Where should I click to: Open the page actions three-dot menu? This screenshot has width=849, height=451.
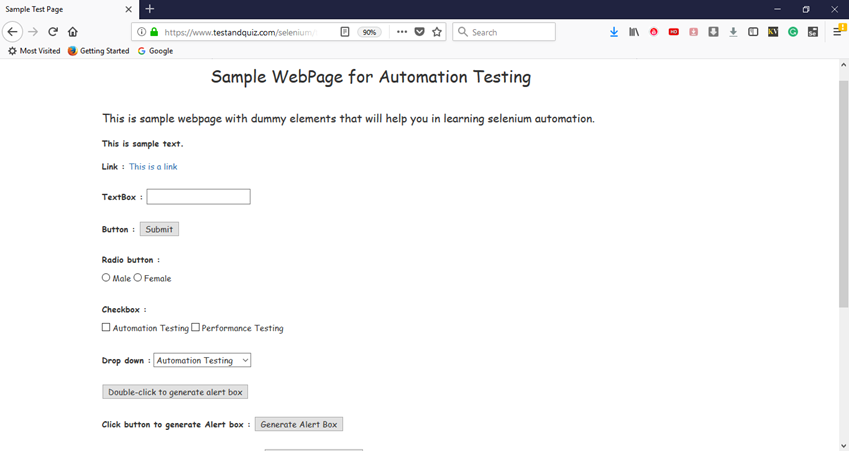click(x=402, y=32)
